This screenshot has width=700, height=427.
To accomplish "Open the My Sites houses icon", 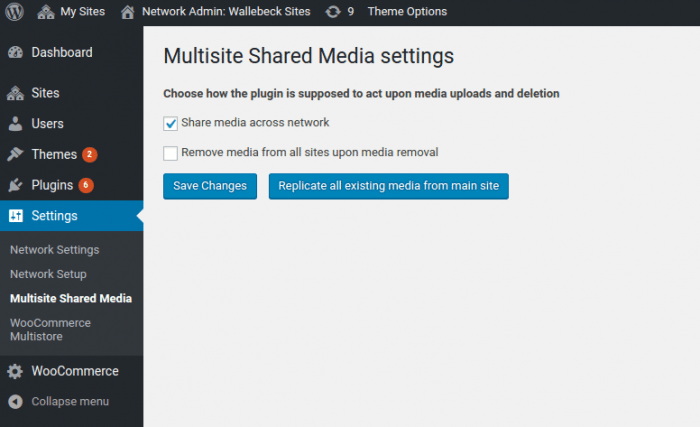I will click(x=46, y=12).
